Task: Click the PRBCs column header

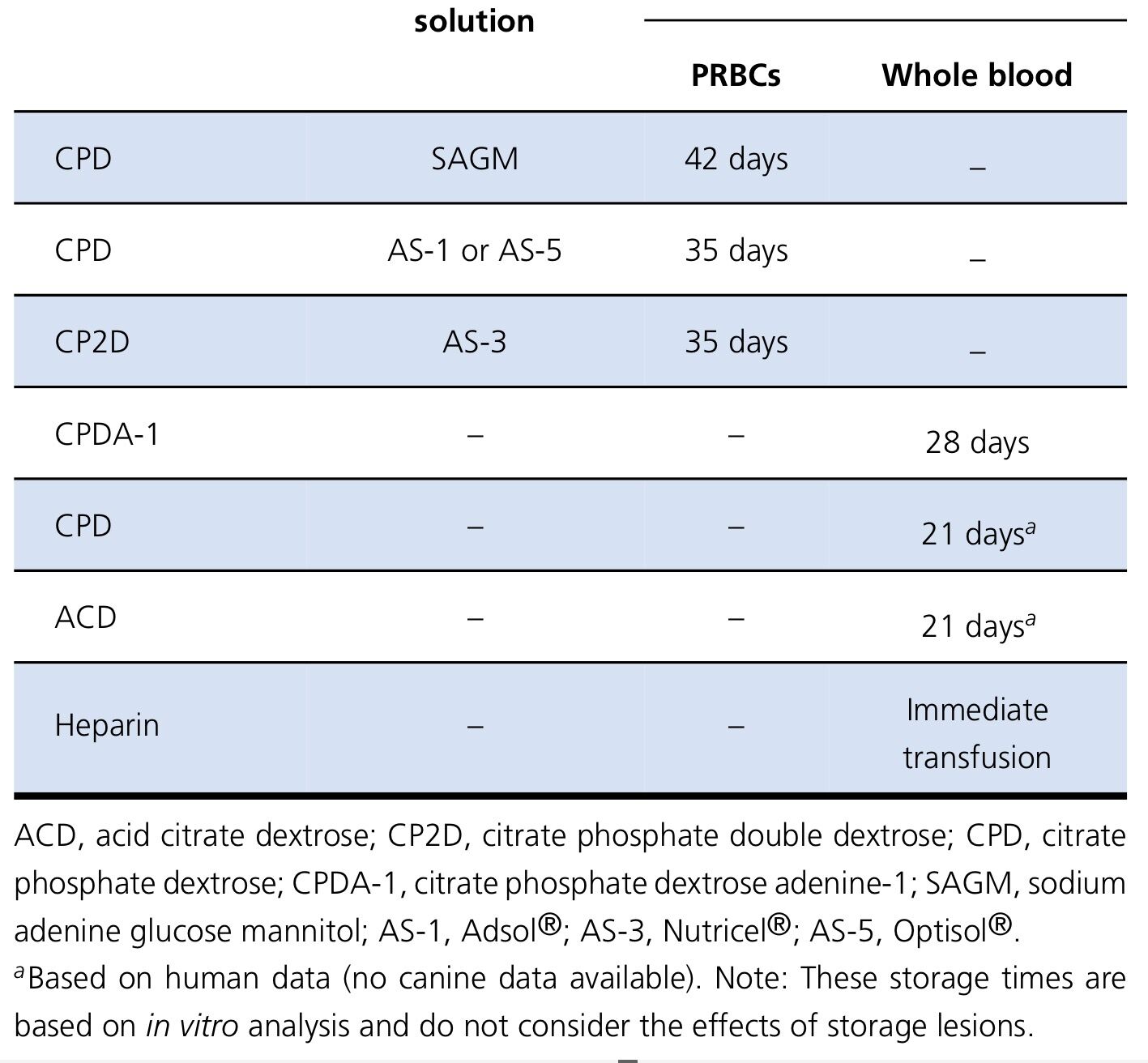Action: pyautogui.click(x=736, y=75)
